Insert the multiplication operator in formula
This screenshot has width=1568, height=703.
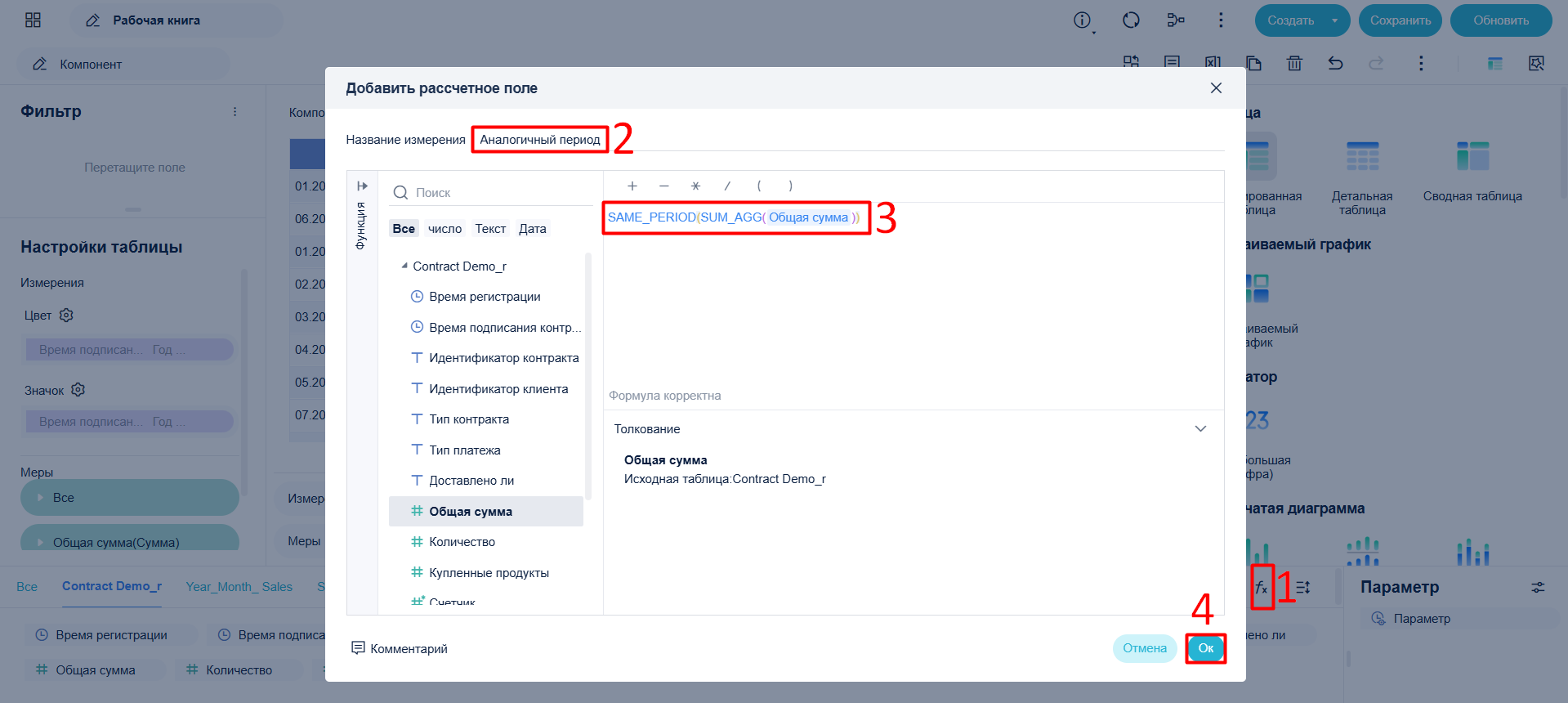pos(695,186)
